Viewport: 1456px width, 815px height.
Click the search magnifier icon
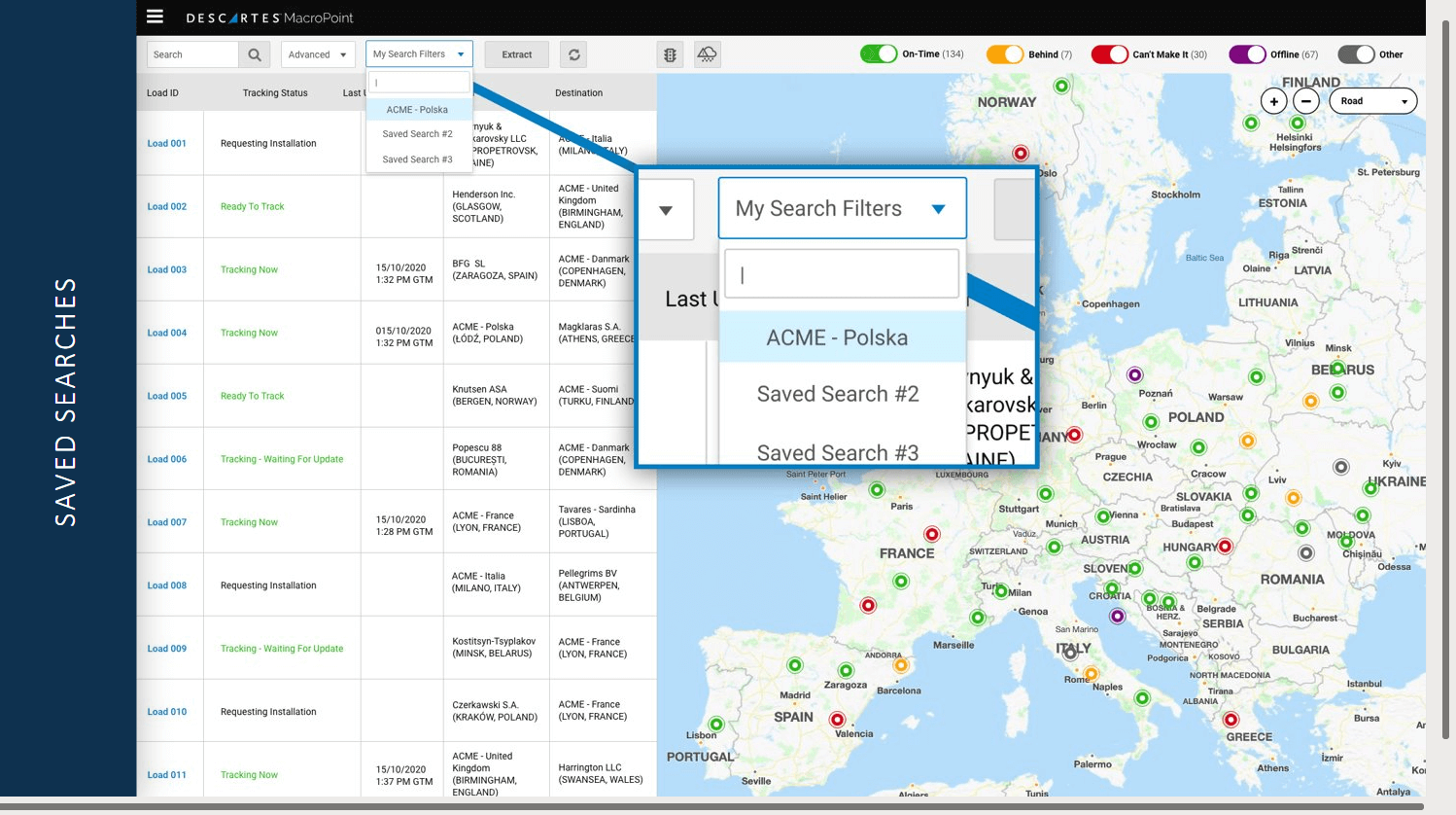(255, 54)
